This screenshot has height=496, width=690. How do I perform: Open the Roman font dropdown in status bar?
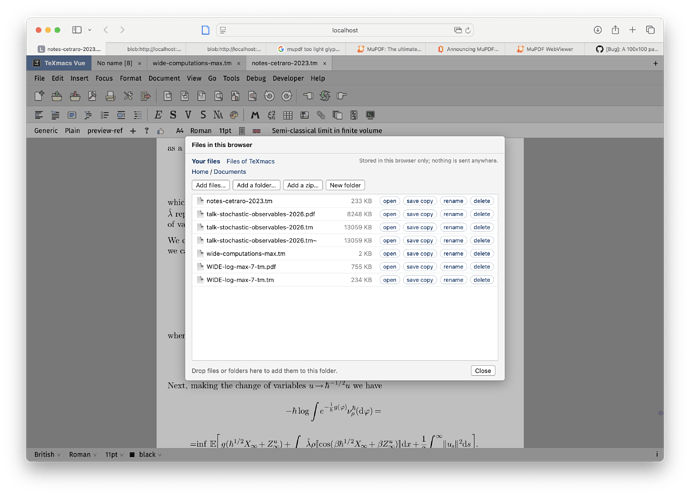82,455
